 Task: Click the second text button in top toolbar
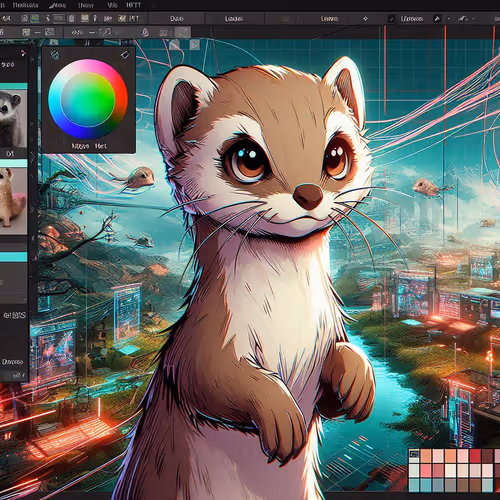coord(234,19)
